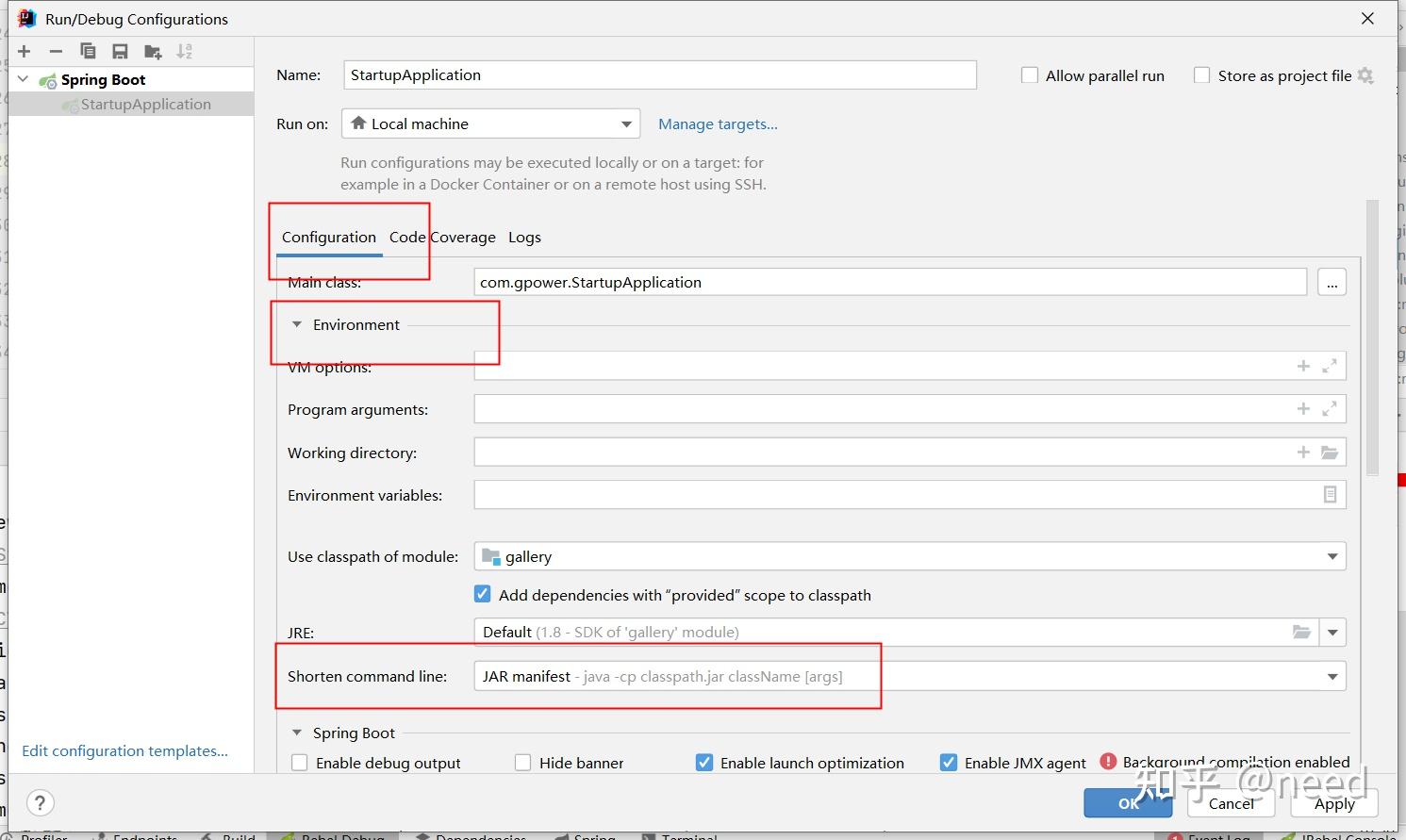
Task: Check the Hide banner option
Action: tap(522, 763)
